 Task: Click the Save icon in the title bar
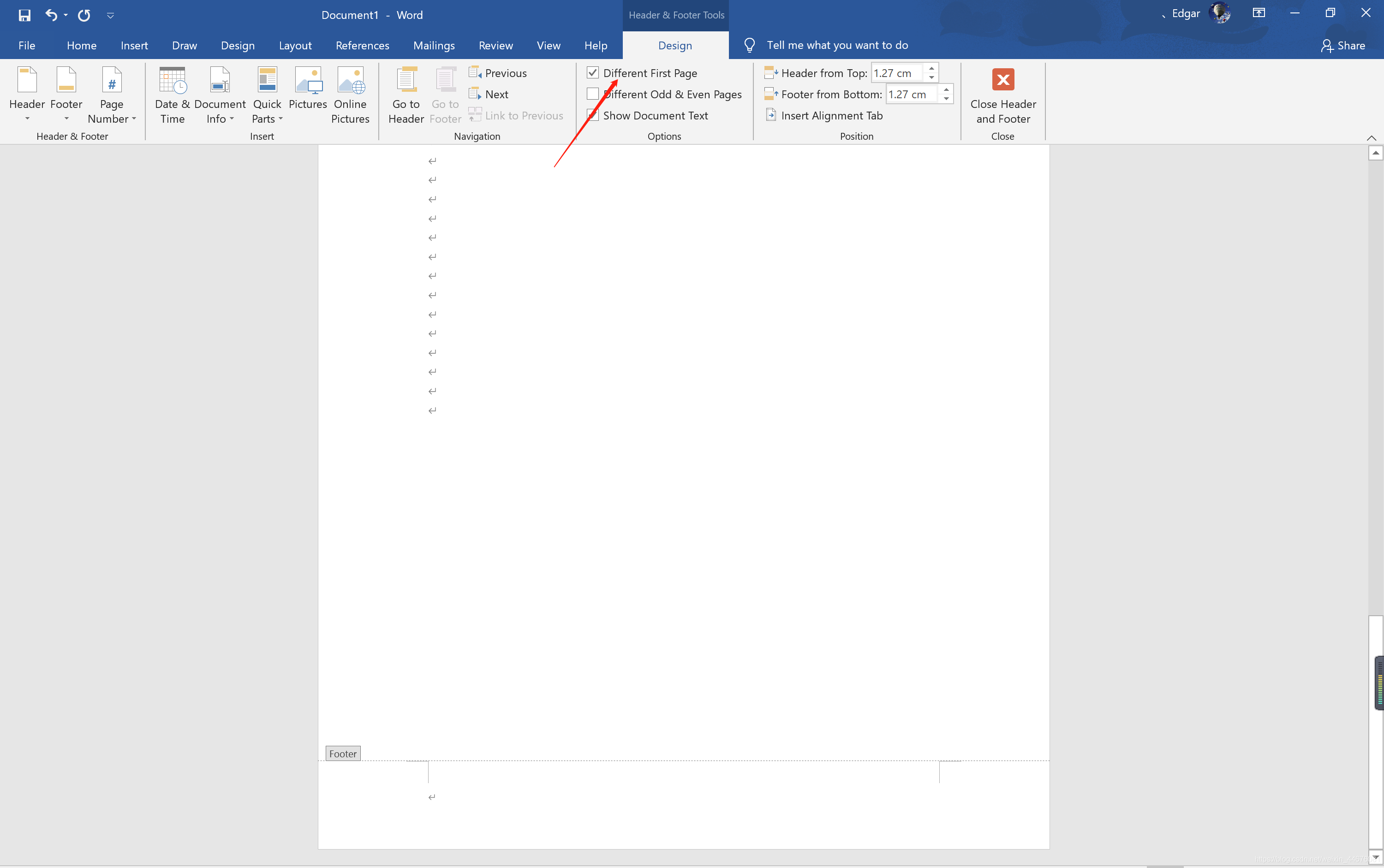tap(24, 15)
